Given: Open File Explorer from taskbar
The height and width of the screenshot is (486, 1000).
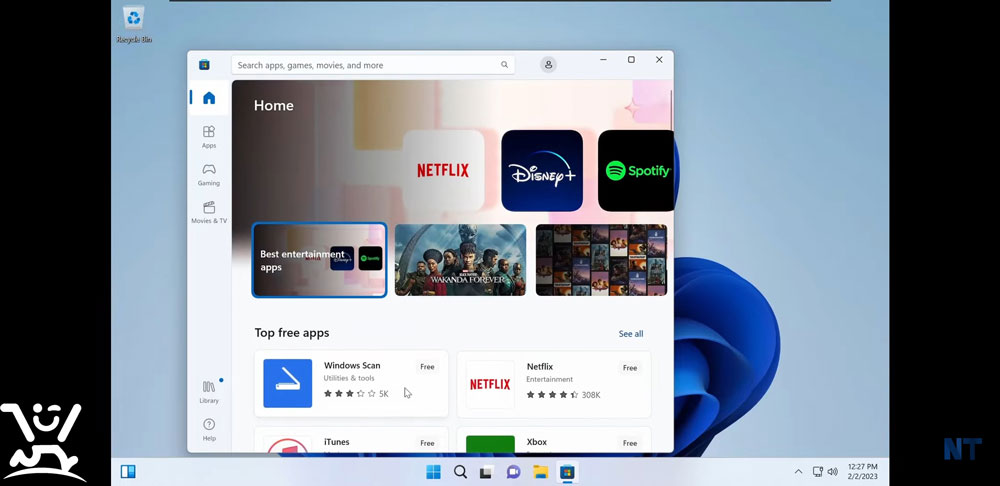Looking at the screenshot, I should 540,472.
